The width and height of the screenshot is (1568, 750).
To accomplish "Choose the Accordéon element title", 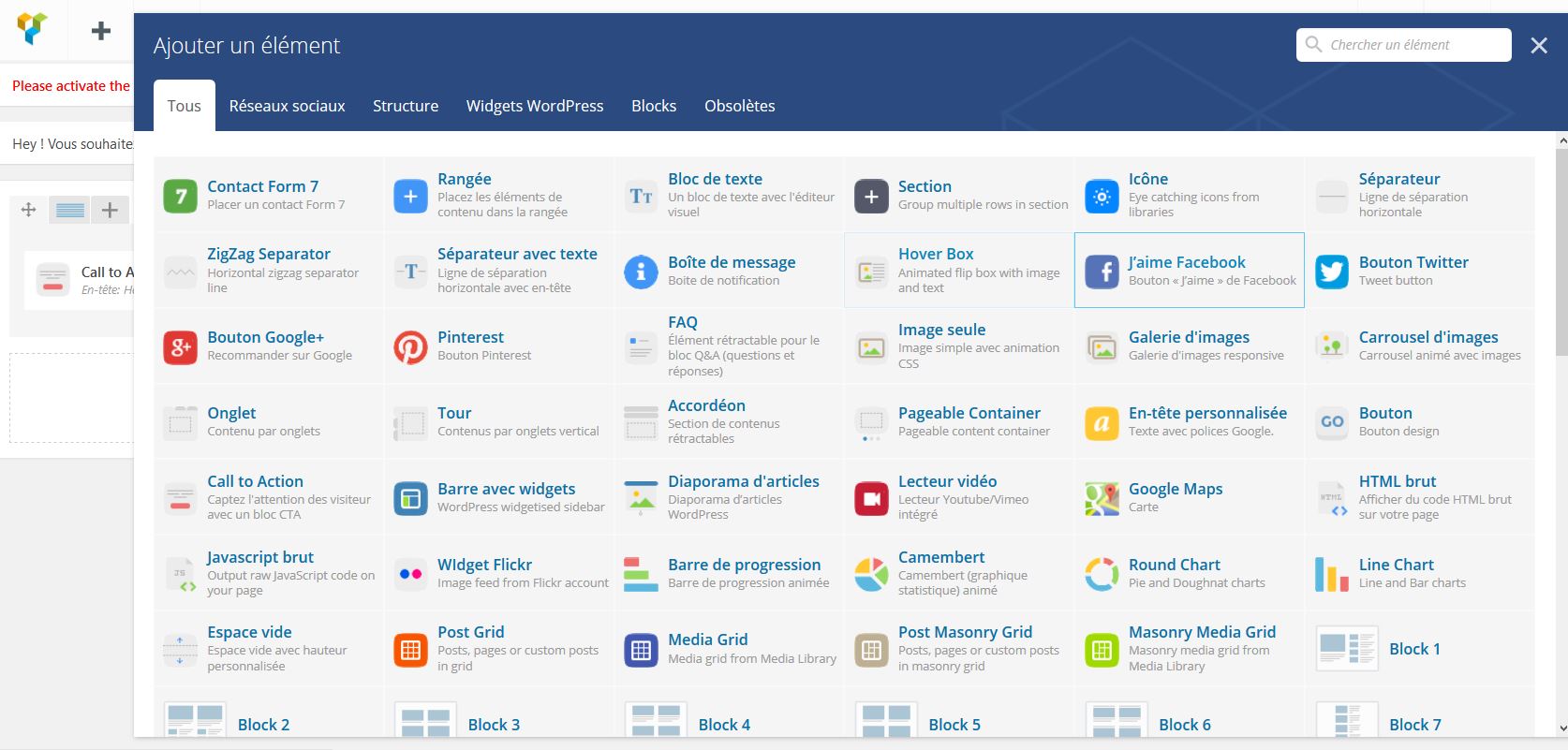I will coord(706,405).
